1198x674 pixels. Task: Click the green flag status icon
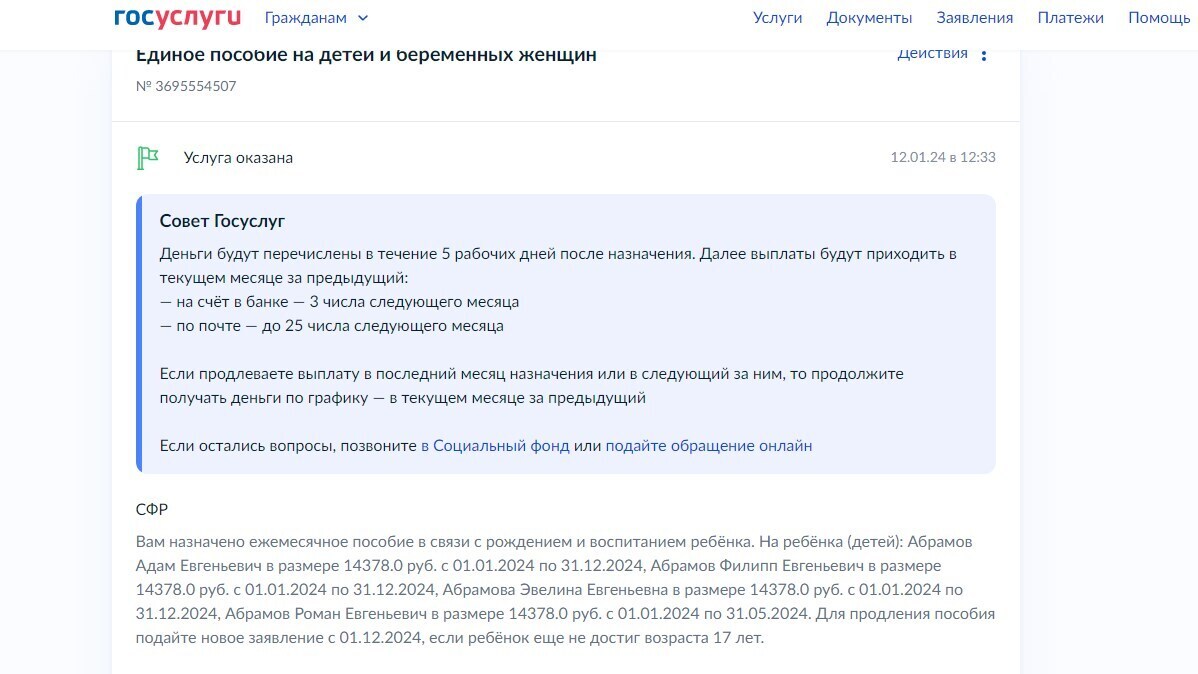coord(148,157)
